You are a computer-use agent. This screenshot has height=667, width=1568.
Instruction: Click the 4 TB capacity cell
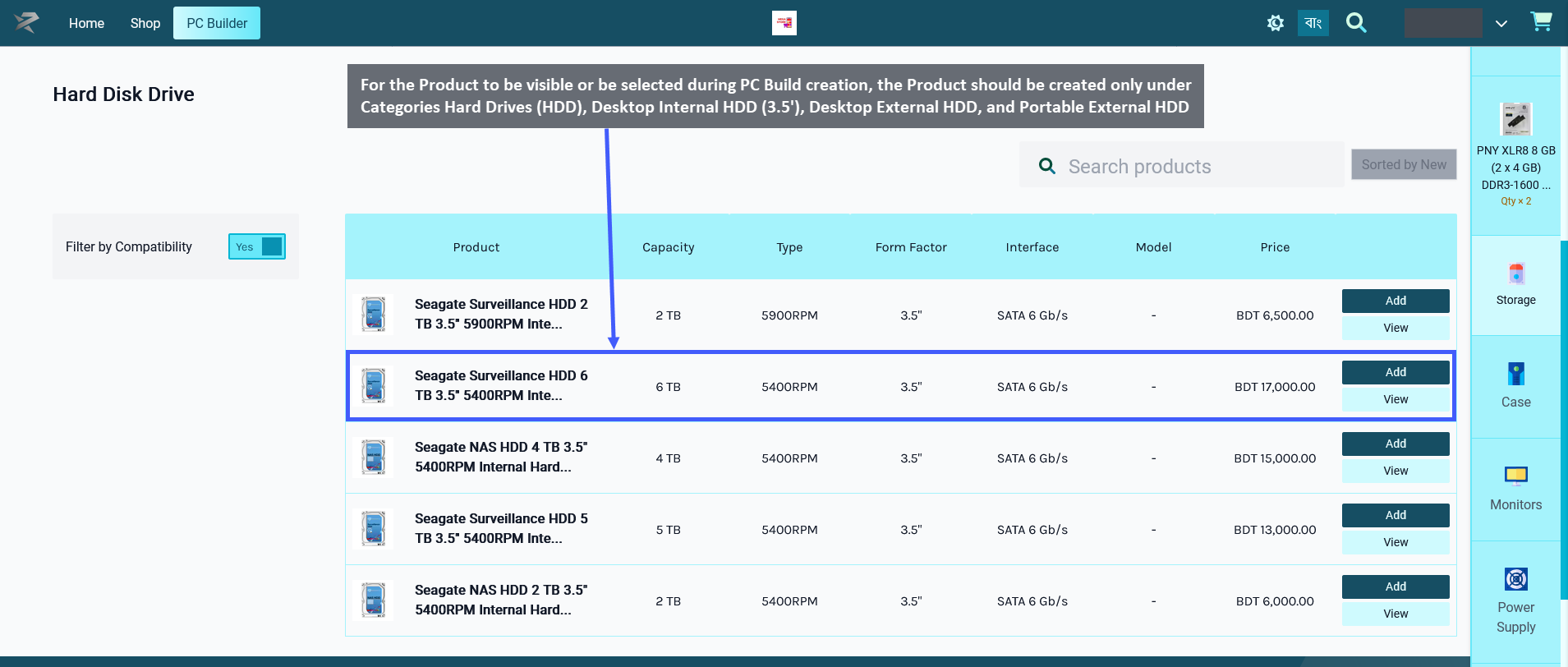(668, 458)
